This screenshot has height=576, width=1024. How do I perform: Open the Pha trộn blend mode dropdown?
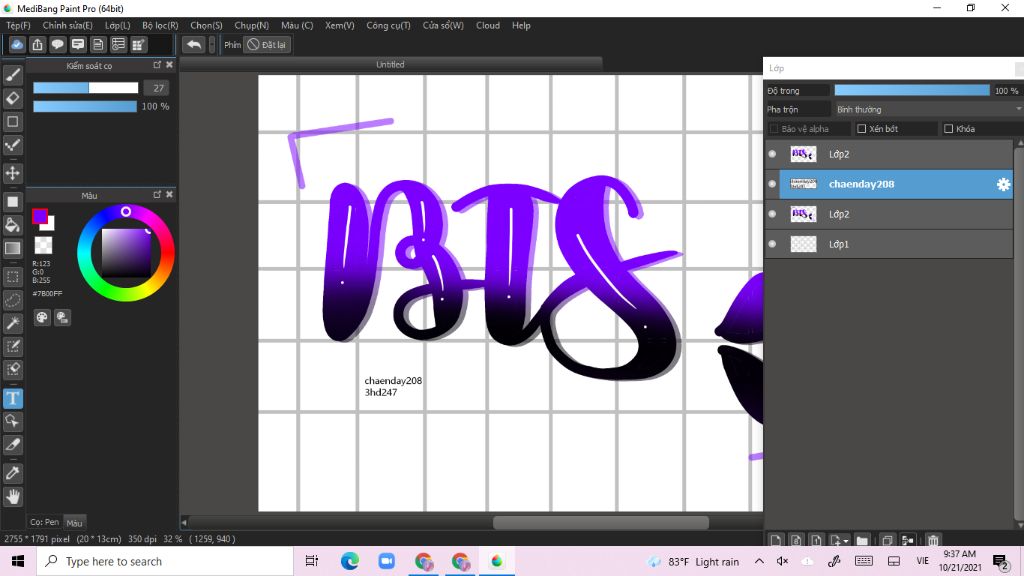(928, 109)
